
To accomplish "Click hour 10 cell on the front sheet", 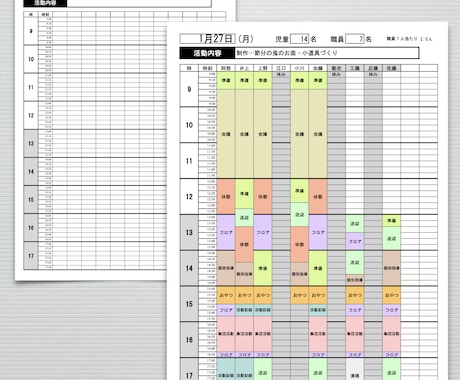I will [x=189, y=125].
